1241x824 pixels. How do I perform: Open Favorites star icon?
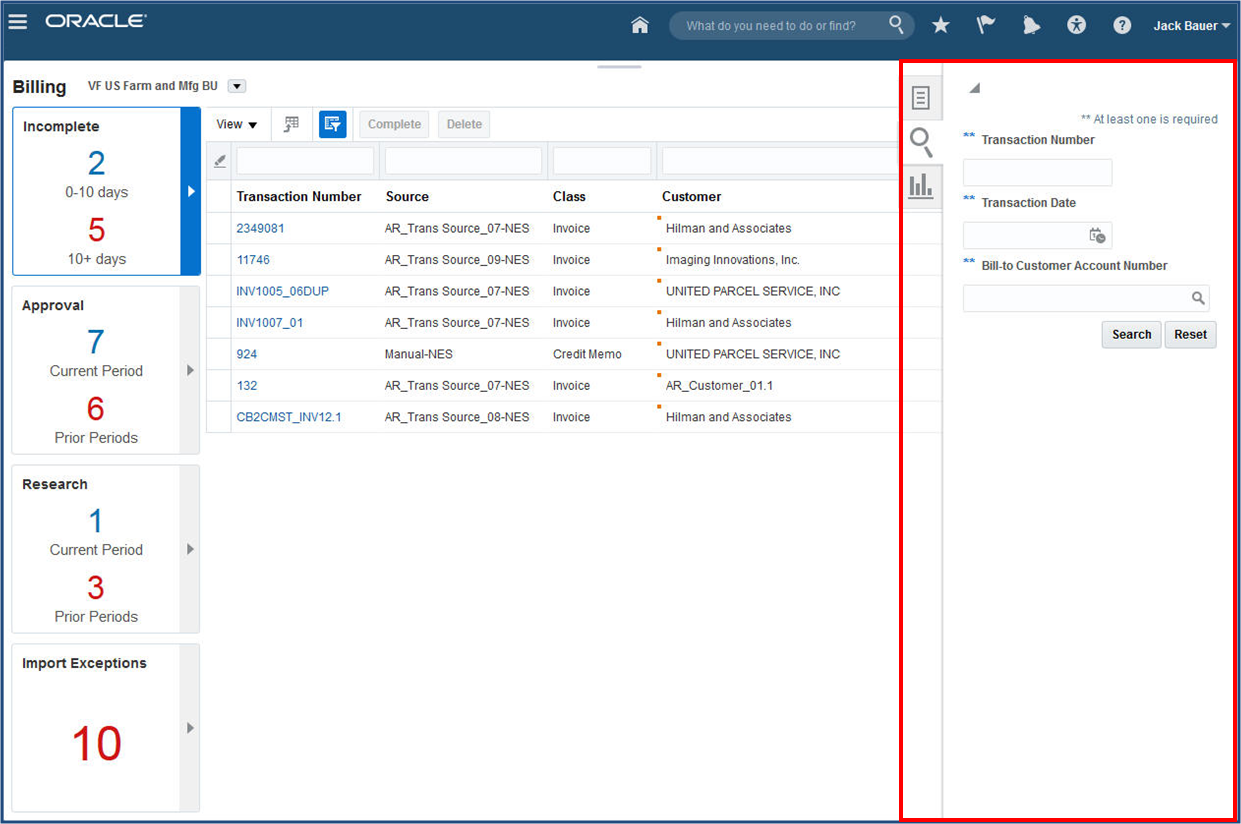pos(940,26)
